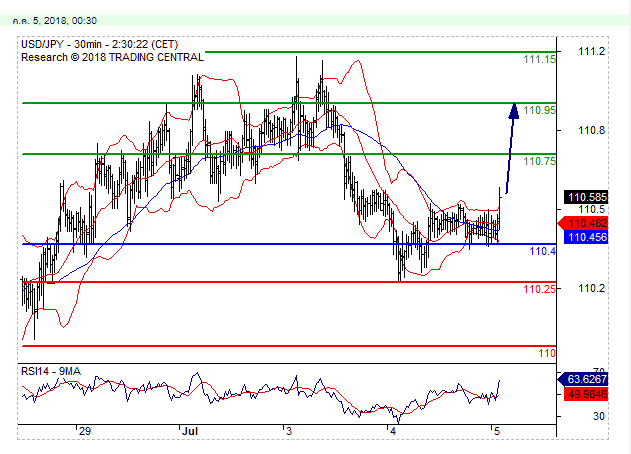The image size is (631, 454).
Task: Click the date header ค.ศ. 5, 2018, 00:30
Action: pyautogui.click(x=55, y=21)
